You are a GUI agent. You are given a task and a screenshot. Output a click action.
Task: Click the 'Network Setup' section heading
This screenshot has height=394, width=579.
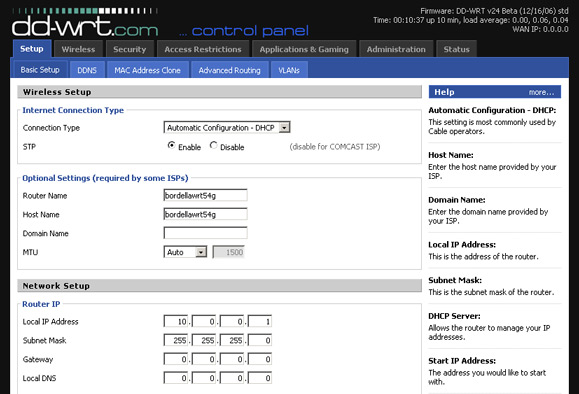56,286
